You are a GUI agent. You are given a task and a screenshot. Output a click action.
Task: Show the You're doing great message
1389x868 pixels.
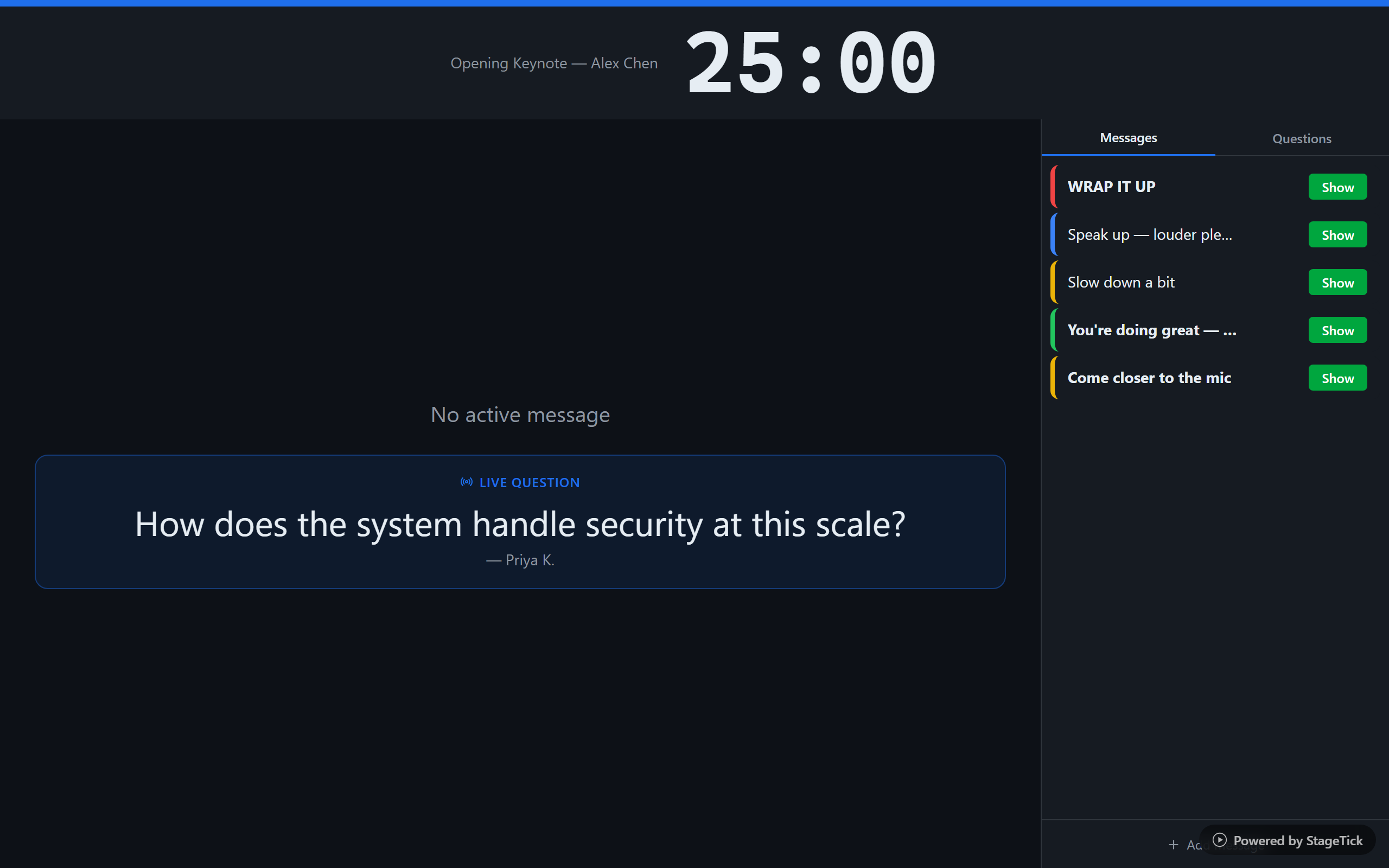1337,329
